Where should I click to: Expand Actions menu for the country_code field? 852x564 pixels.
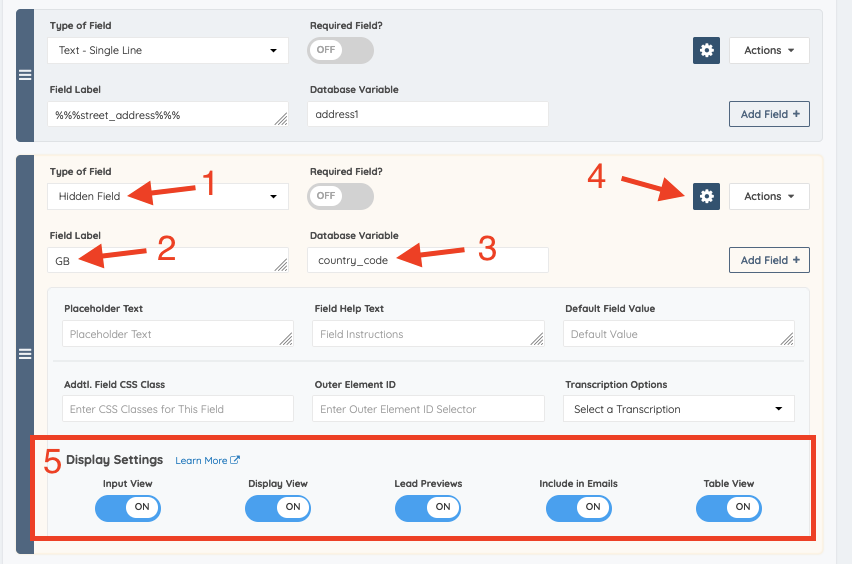point(769,196)
